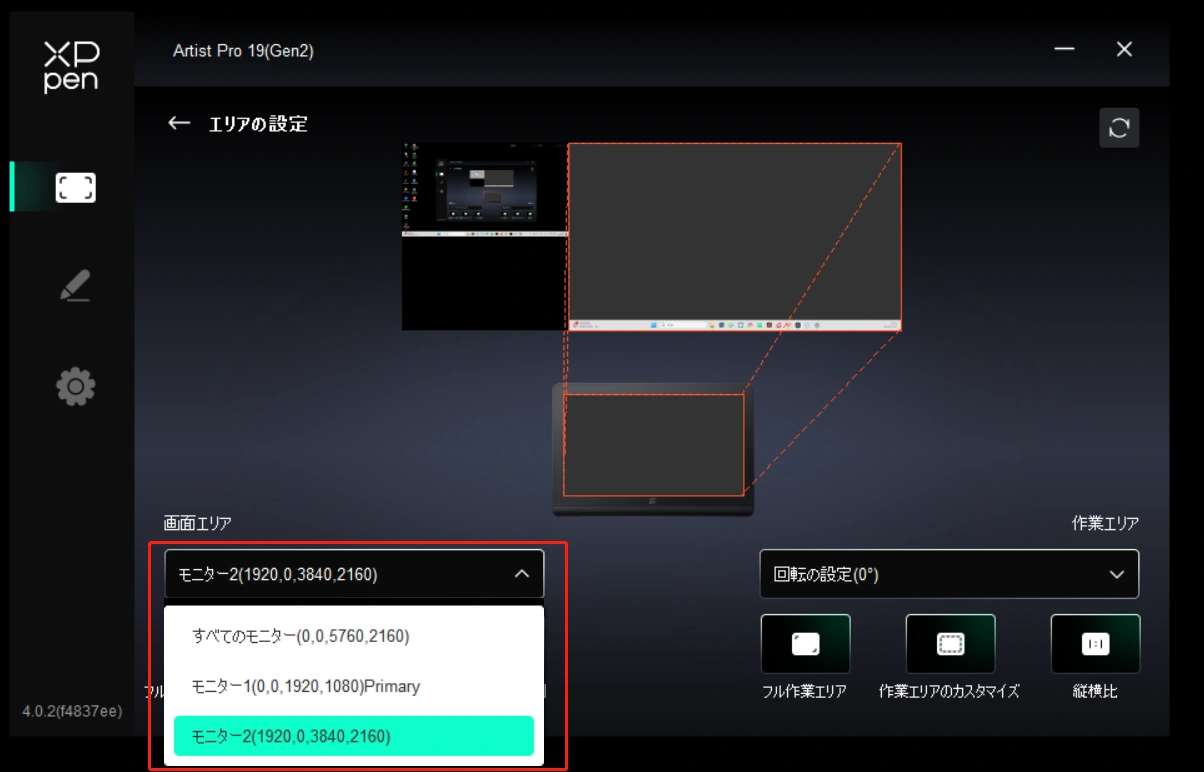
Task: Minimize the XP-Pen driver window
Action: [x=1065, y=50]
